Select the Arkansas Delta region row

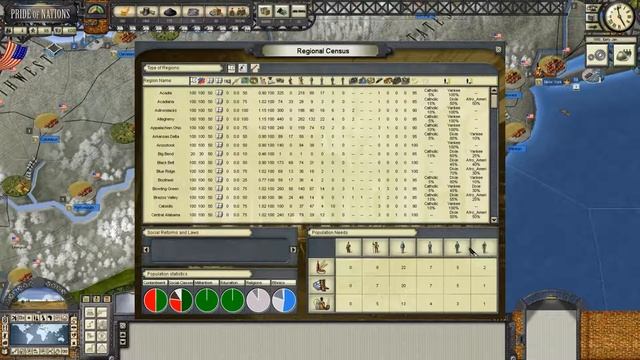coord(316,136)
